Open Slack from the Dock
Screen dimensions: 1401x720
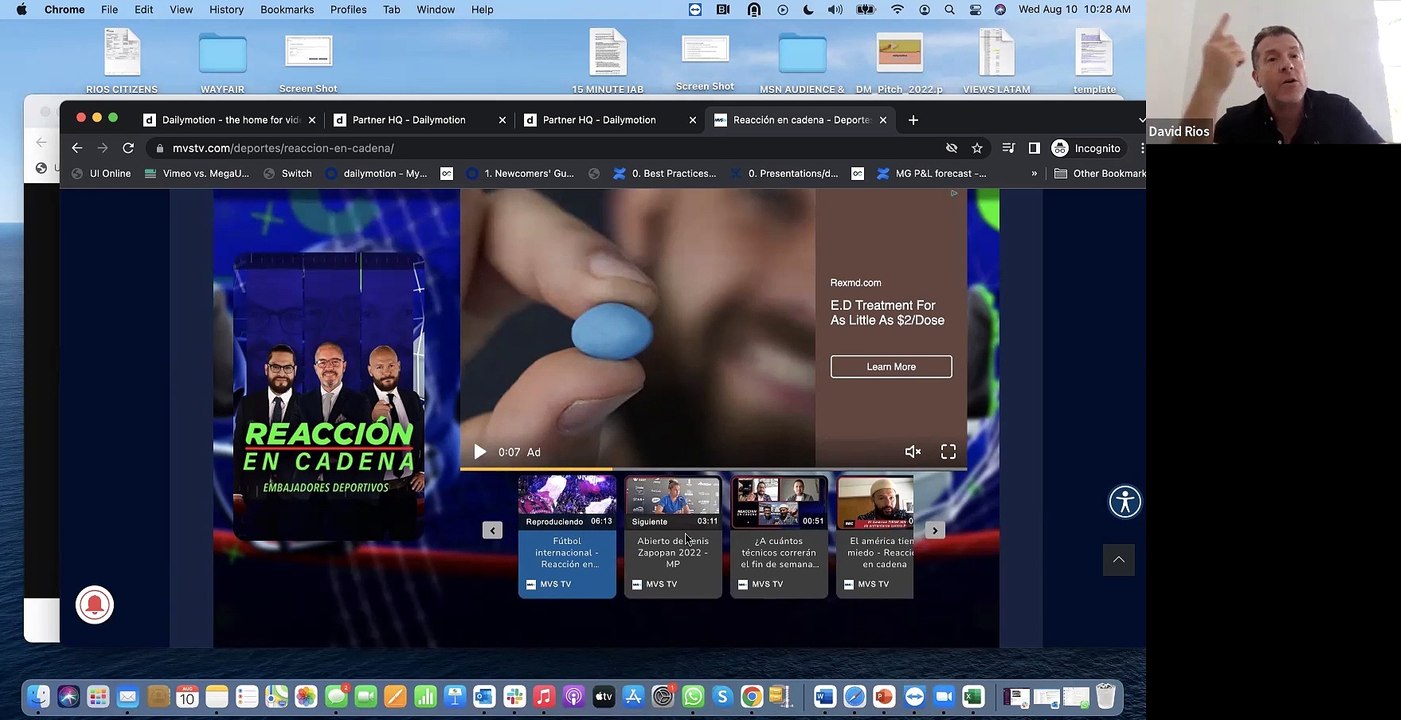pos(514,697)
